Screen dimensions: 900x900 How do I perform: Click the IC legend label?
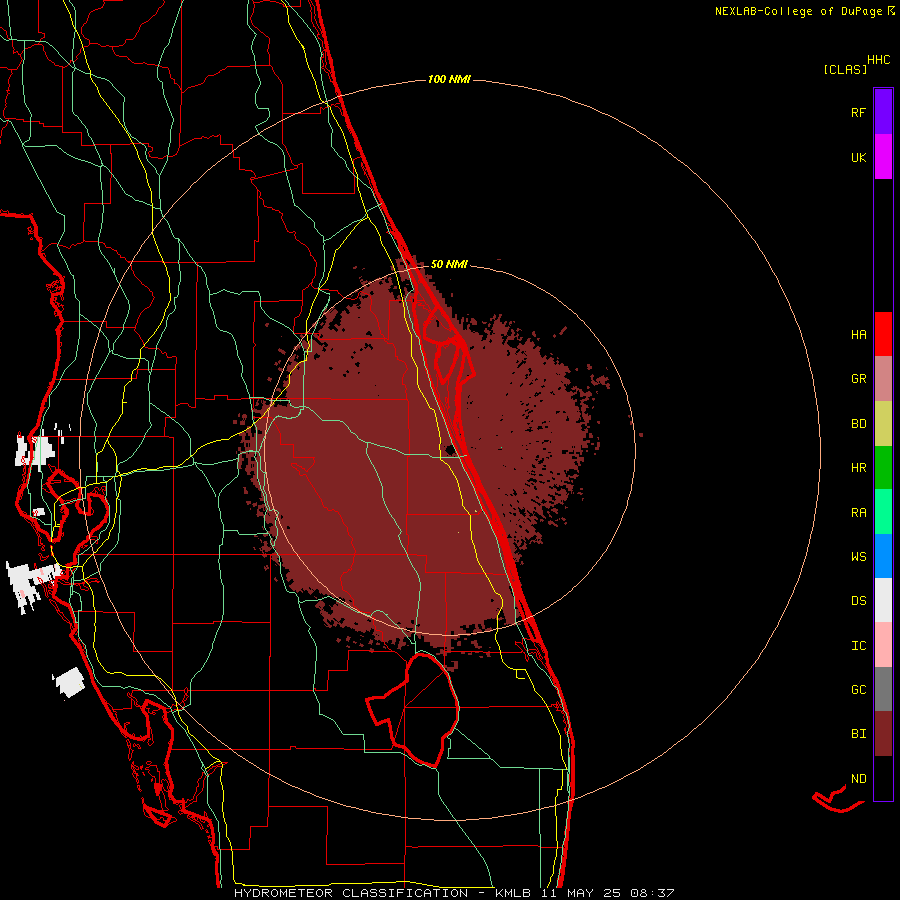coord(858,645)
